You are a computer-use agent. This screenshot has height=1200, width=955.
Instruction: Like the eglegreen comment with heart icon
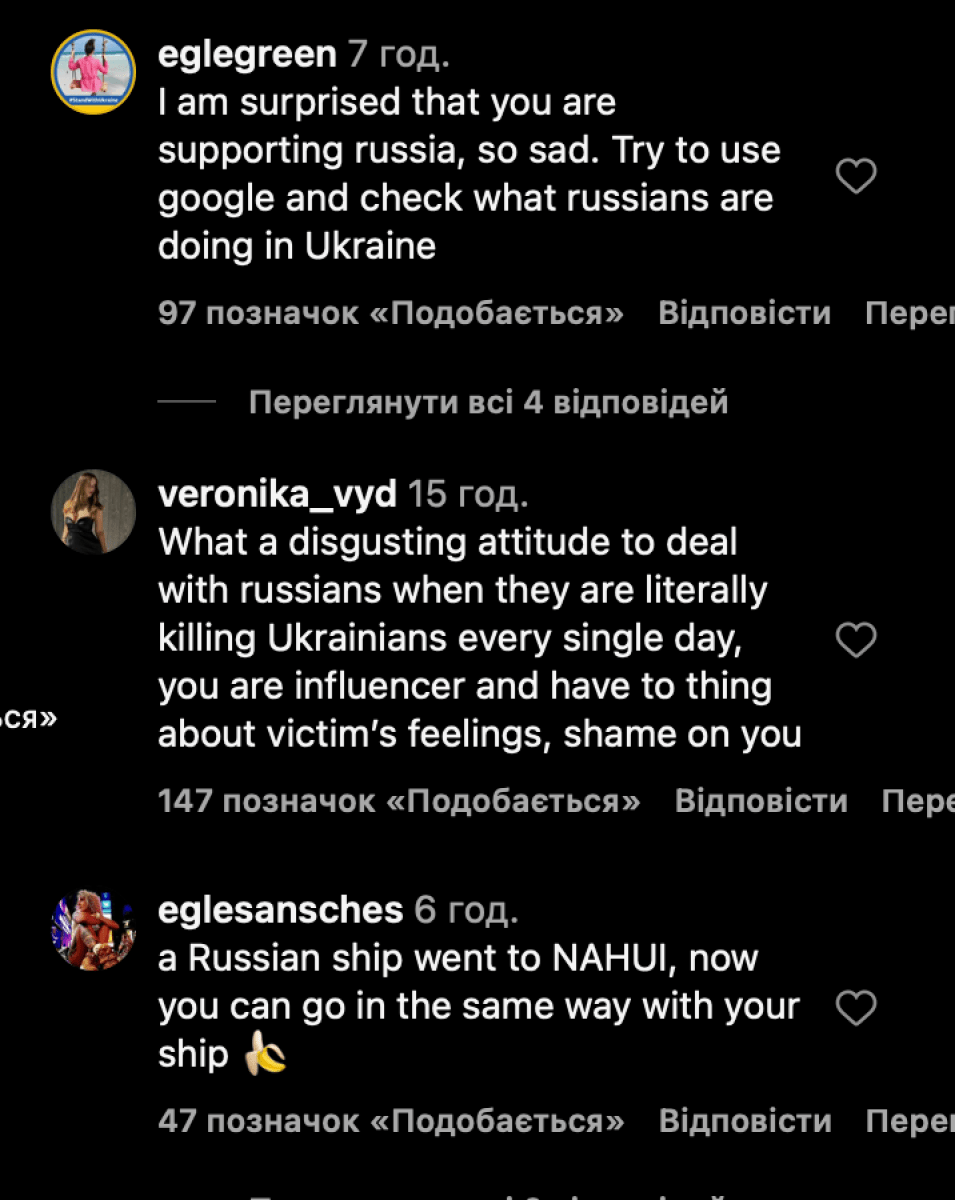coord(855,177)
